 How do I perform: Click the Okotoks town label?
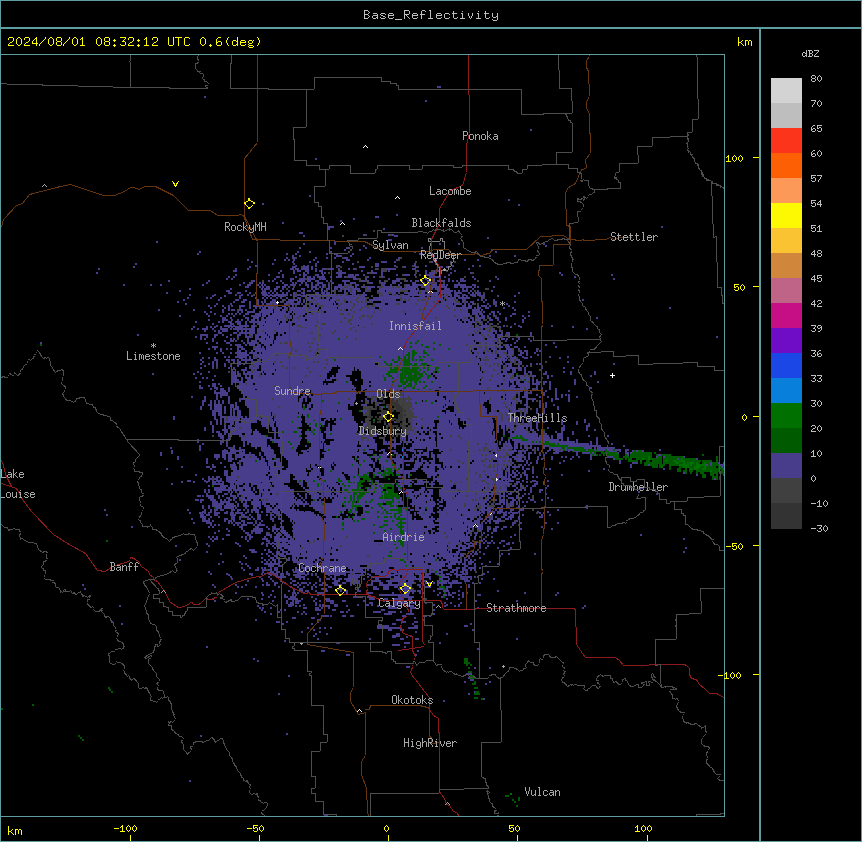coord(412,700)
